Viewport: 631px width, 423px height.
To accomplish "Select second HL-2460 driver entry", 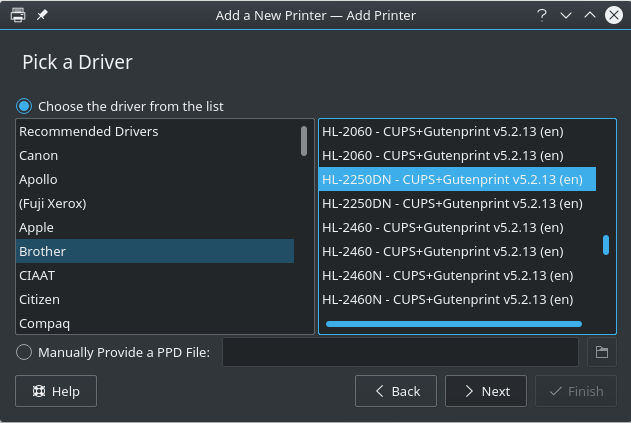I will 457,251.
